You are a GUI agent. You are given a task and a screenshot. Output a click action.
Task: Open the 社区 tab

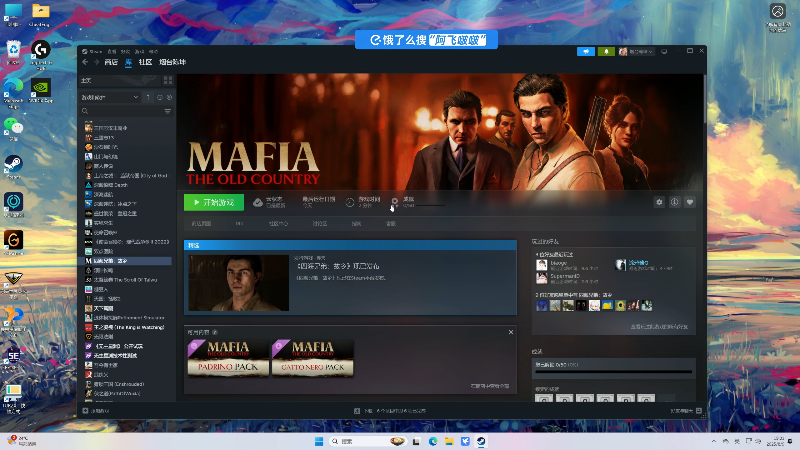pyautogui.click(x=145, y=62)
